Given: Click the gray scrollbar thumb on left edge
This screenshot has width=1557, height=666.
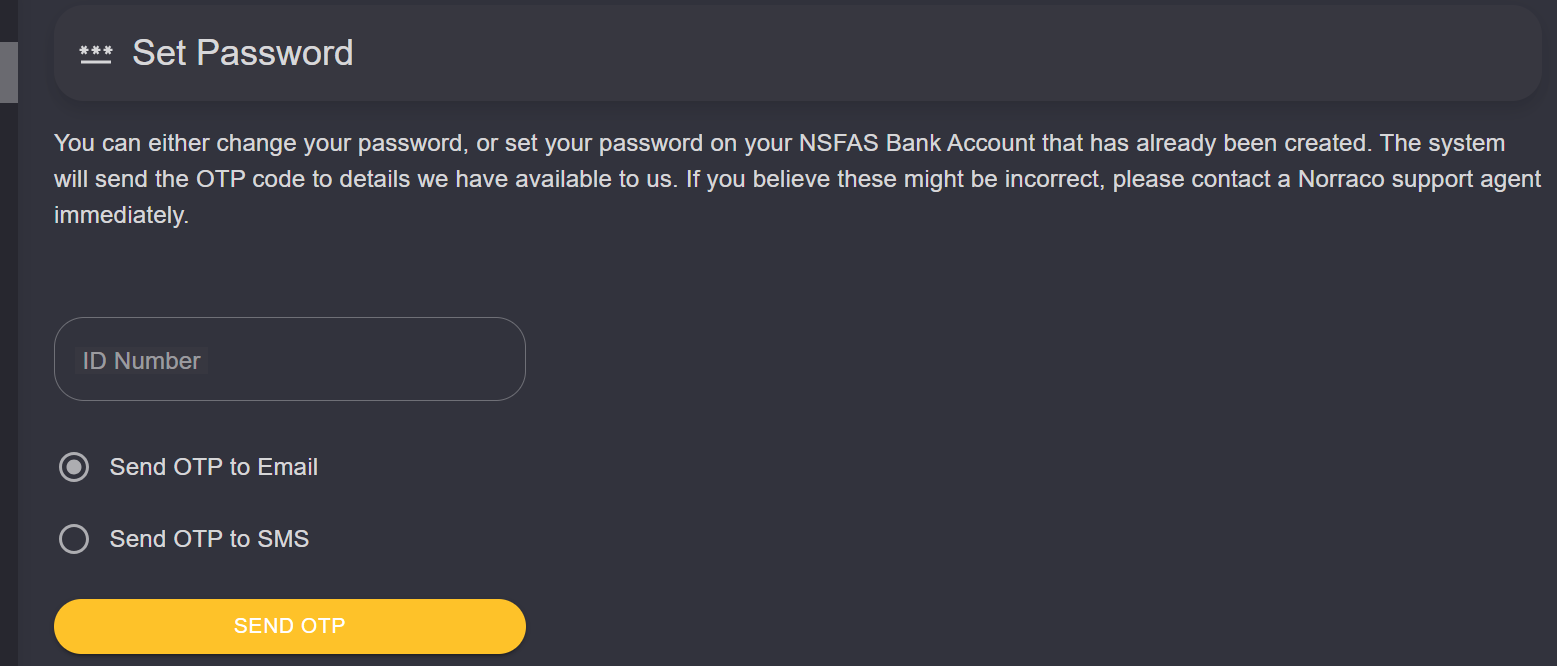Looking at the screenshot, I should [9, 73].
